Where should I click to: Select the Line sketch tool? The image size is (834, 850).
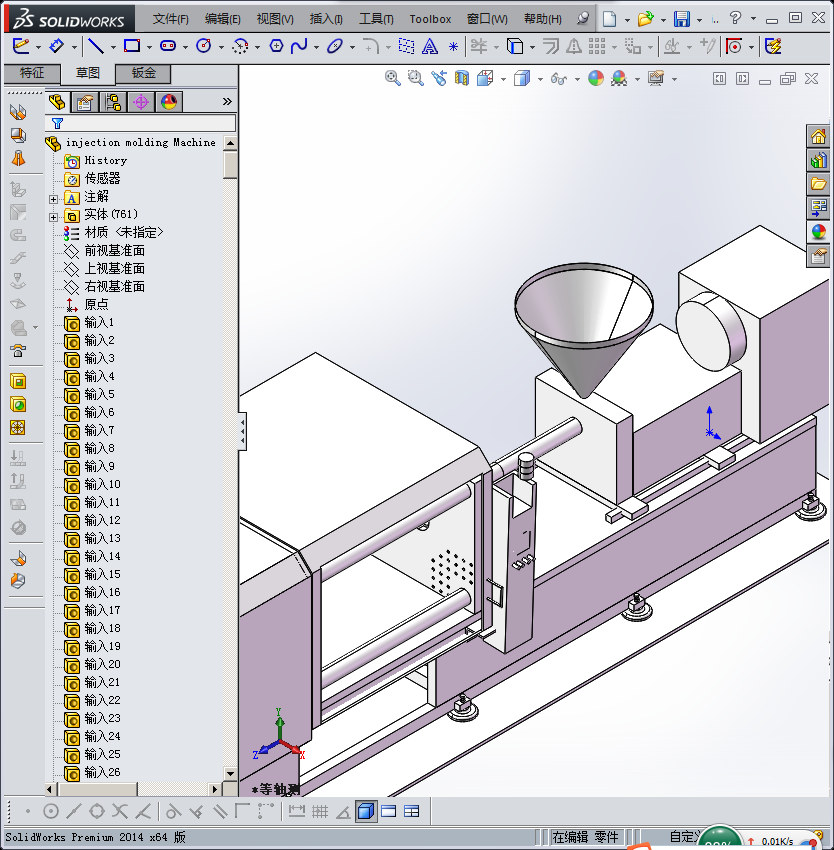95,46
